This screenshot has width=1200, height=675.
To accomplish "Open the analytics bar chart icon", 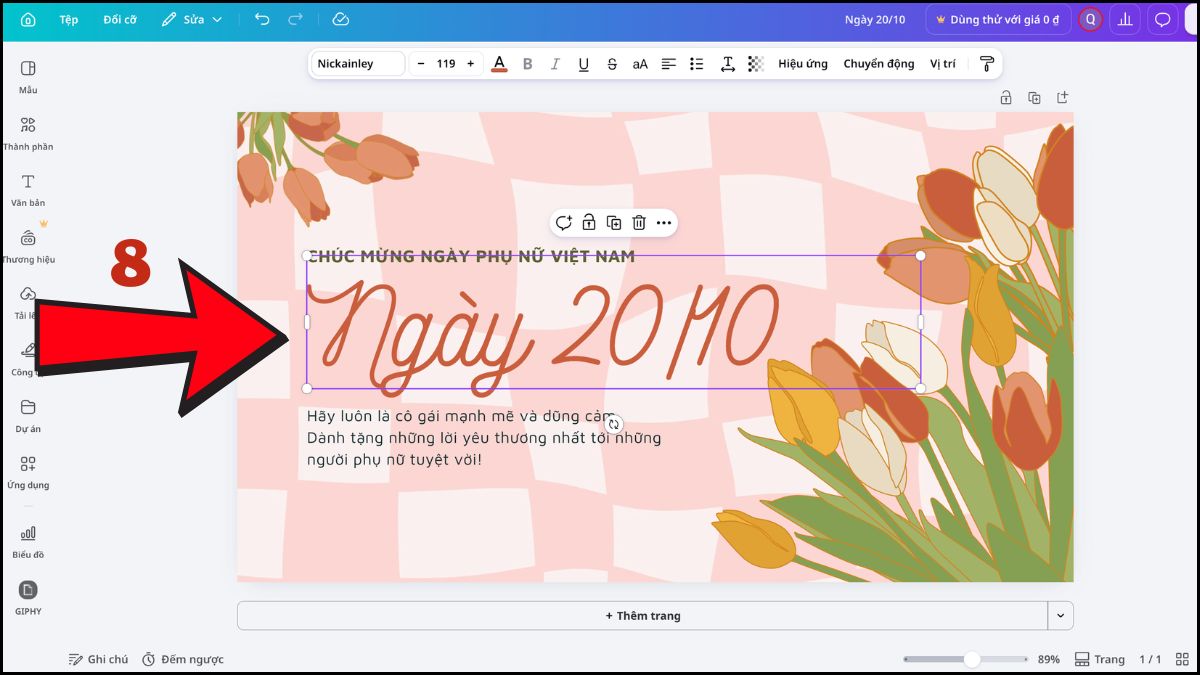I will pos(1126,19).
